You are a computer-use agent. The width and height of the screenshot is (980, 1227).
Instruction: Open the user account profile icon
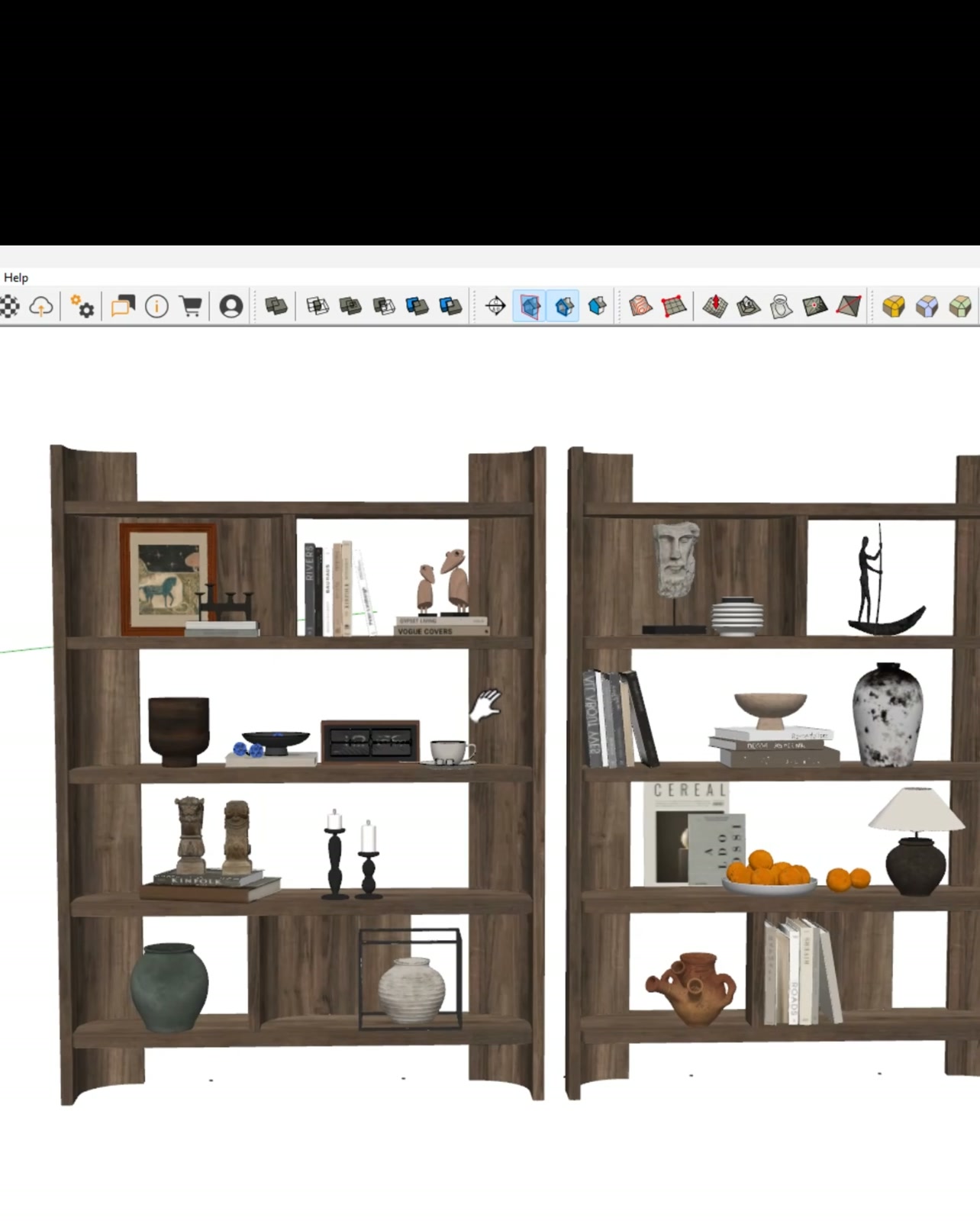[231, 307]
